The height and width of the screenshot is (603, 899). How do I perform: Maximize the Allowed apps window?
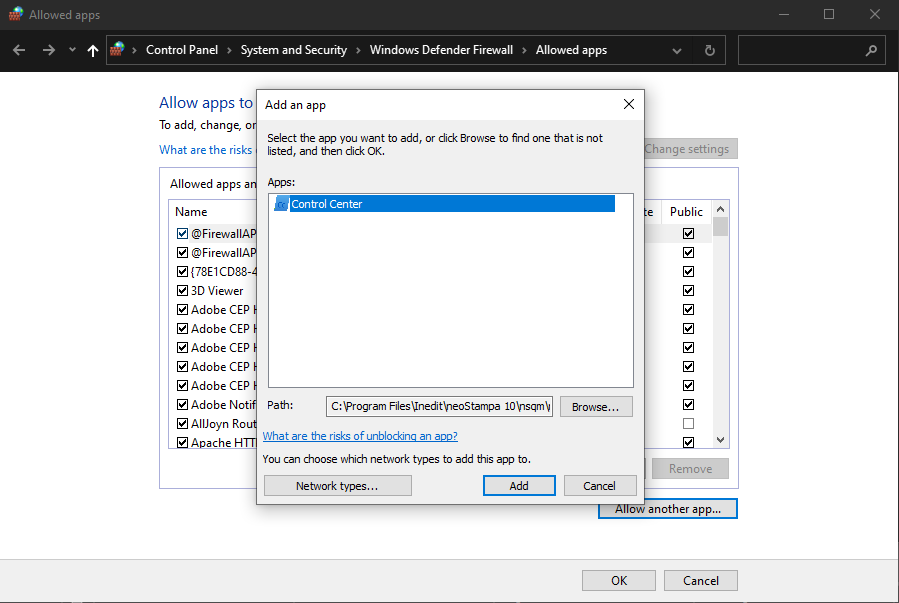coord(829,14)
